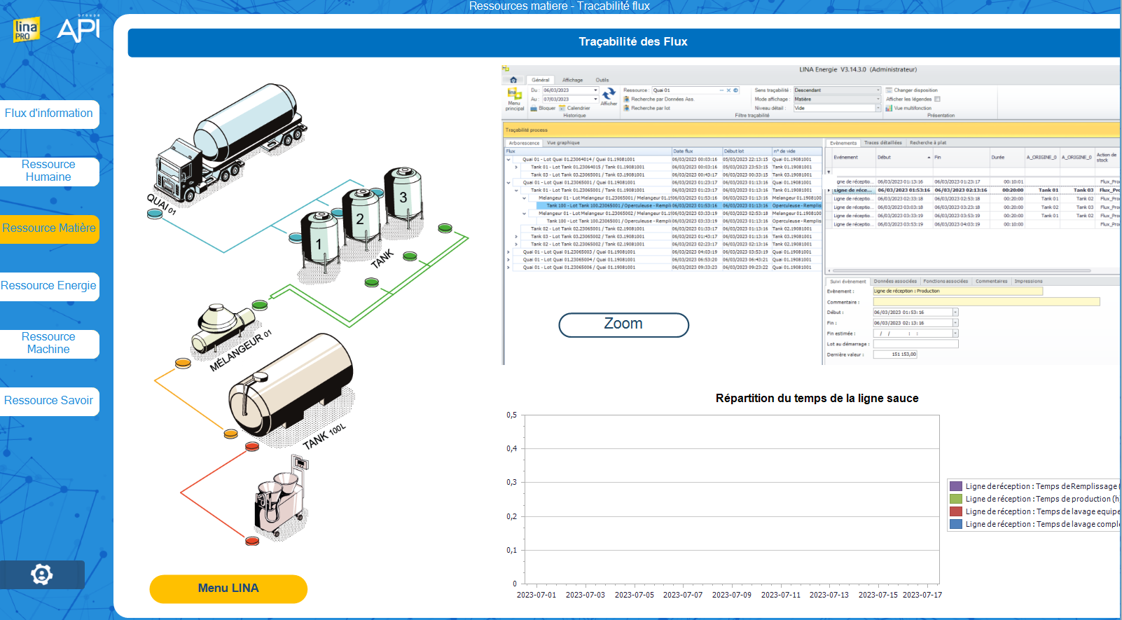Click the Dernière valeur field showing 151 153,00

894,354
